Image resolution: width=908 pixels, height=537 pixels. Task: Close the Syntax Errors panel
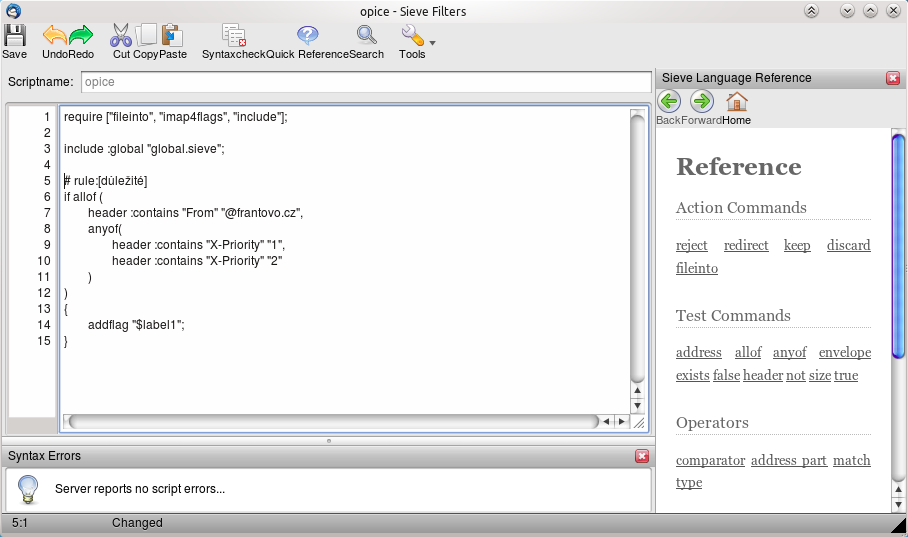[x=642, y=456]
